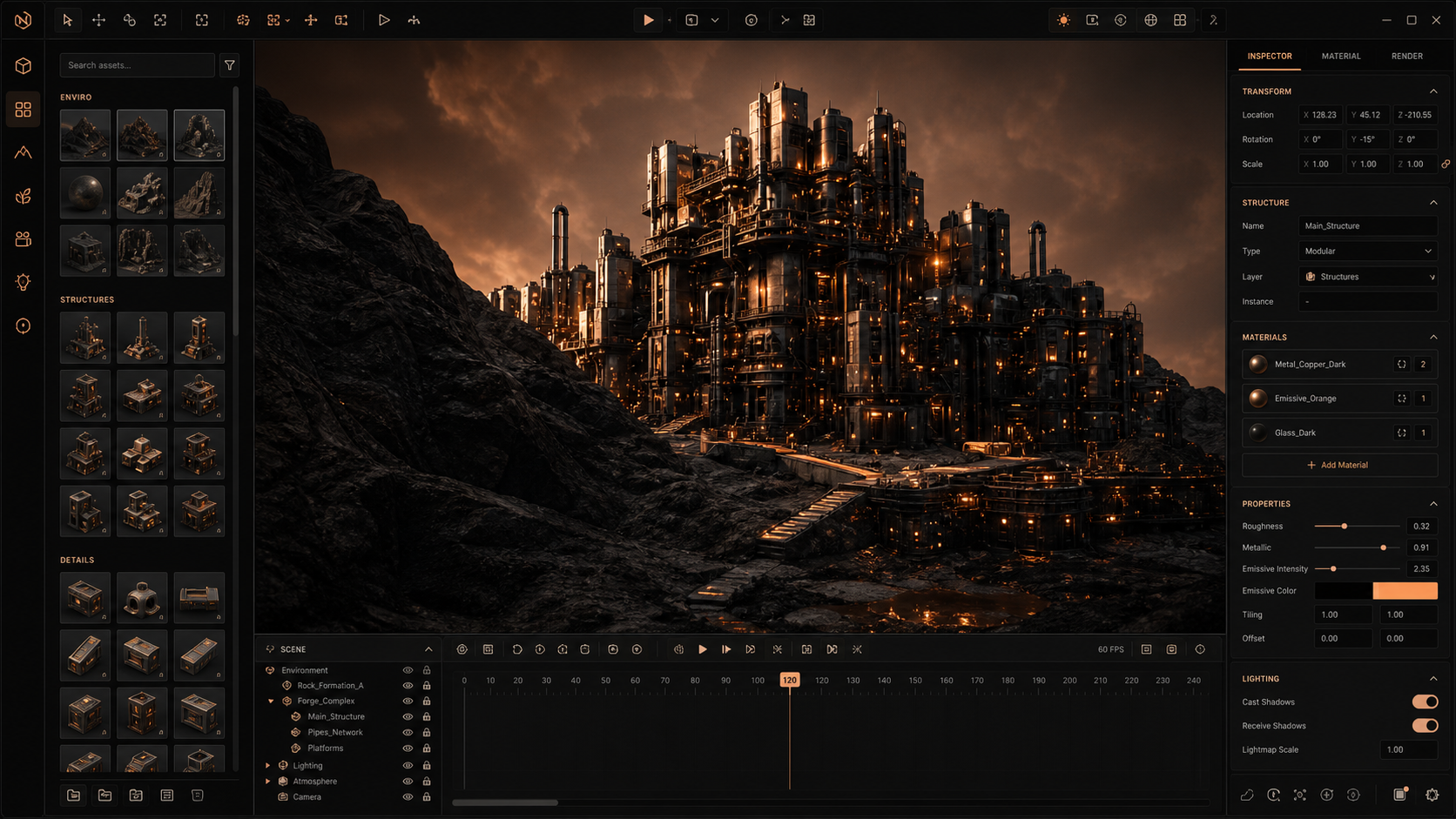
Task: Click the Lightmap Scale value field
Action: tap(1409, 749)
